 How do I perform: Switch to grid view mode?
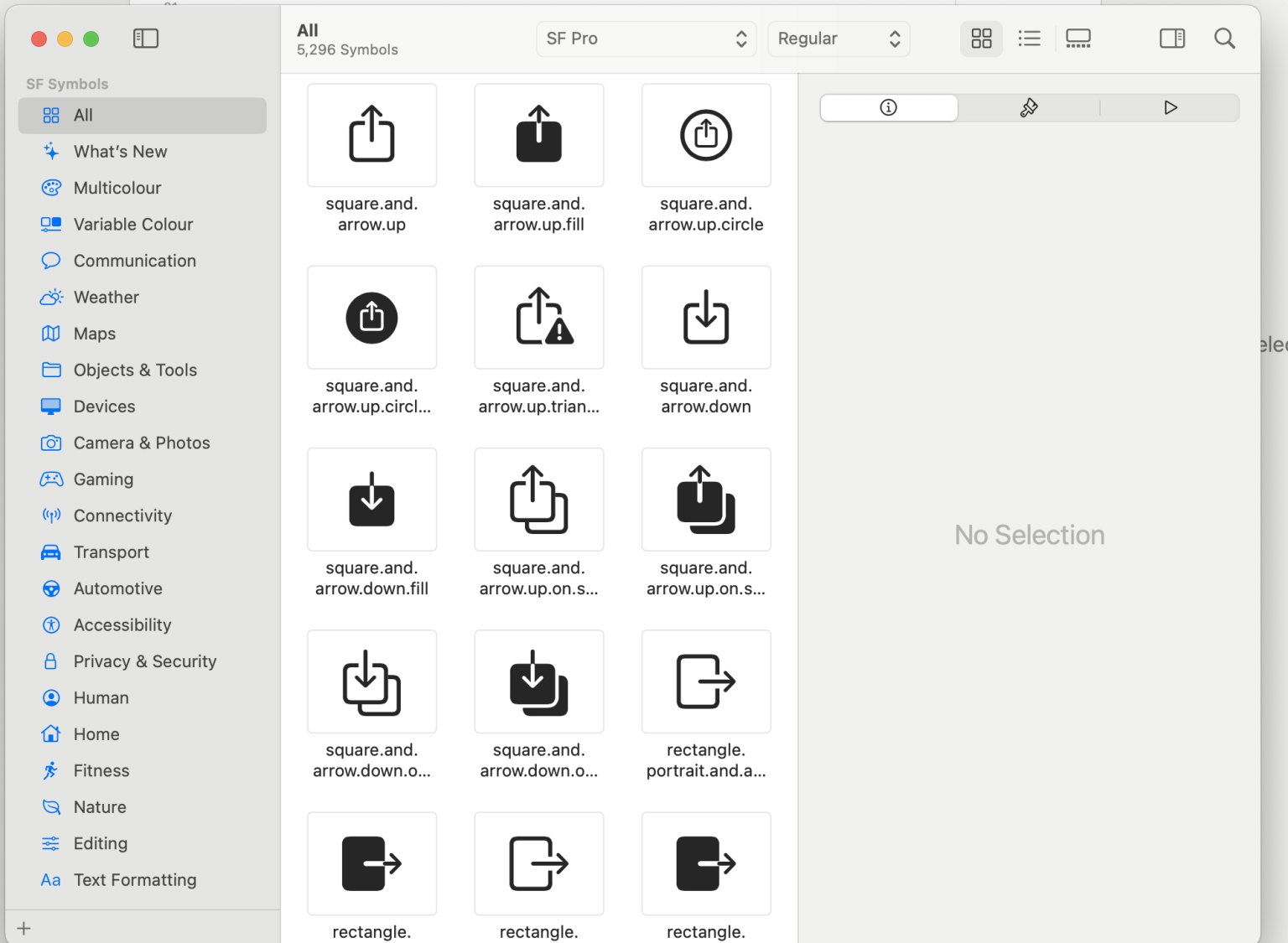point(981,39)
